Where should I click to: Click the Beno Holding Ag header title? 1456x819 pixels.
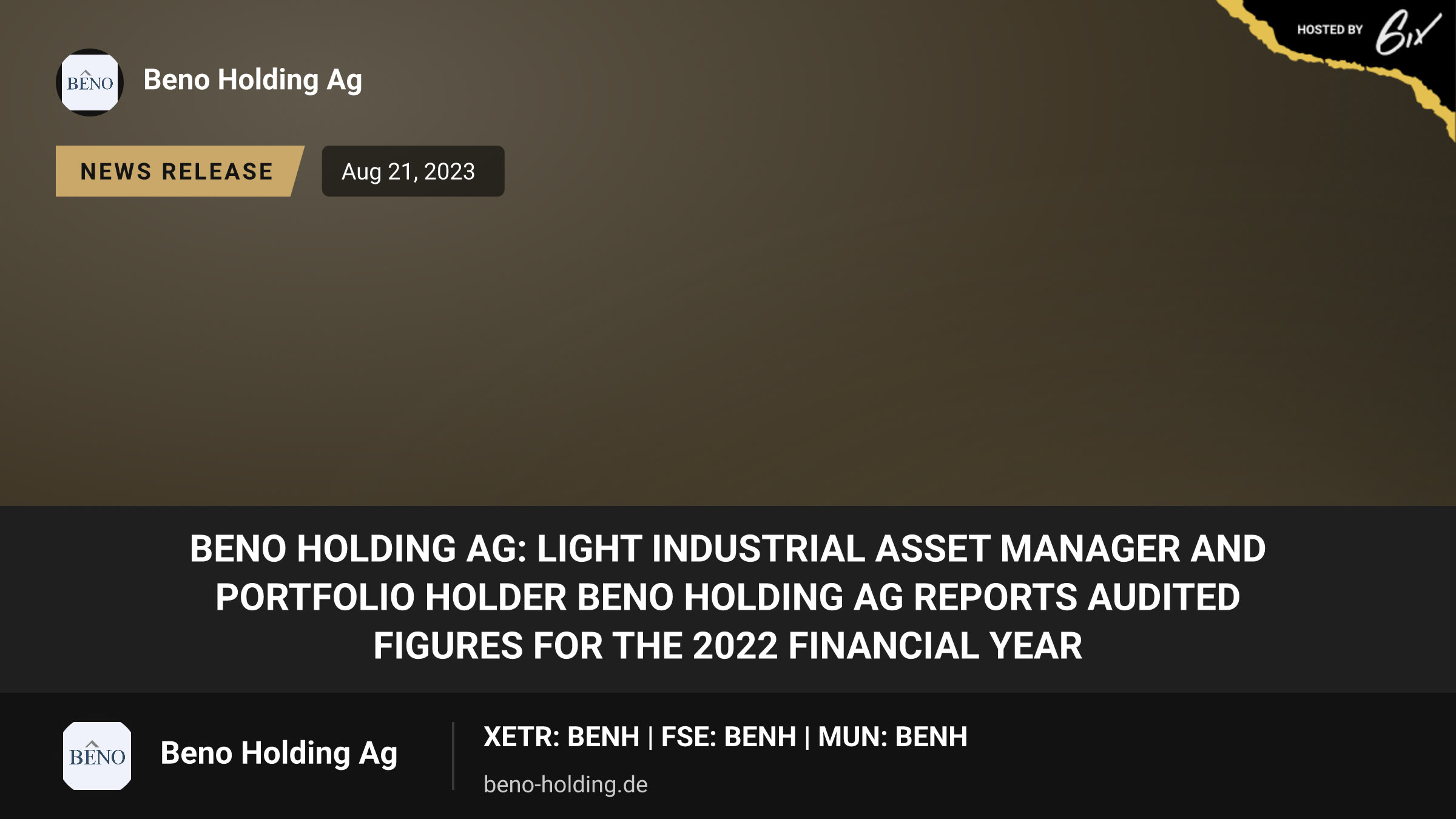tap(252, 80)
